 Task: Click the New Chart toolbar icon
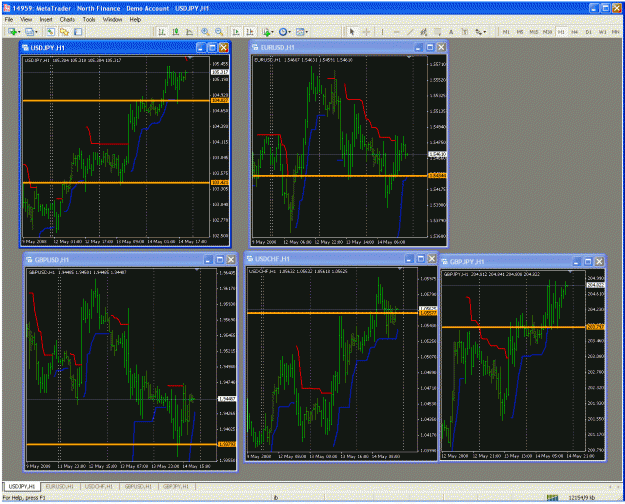[x=12, y=32]
